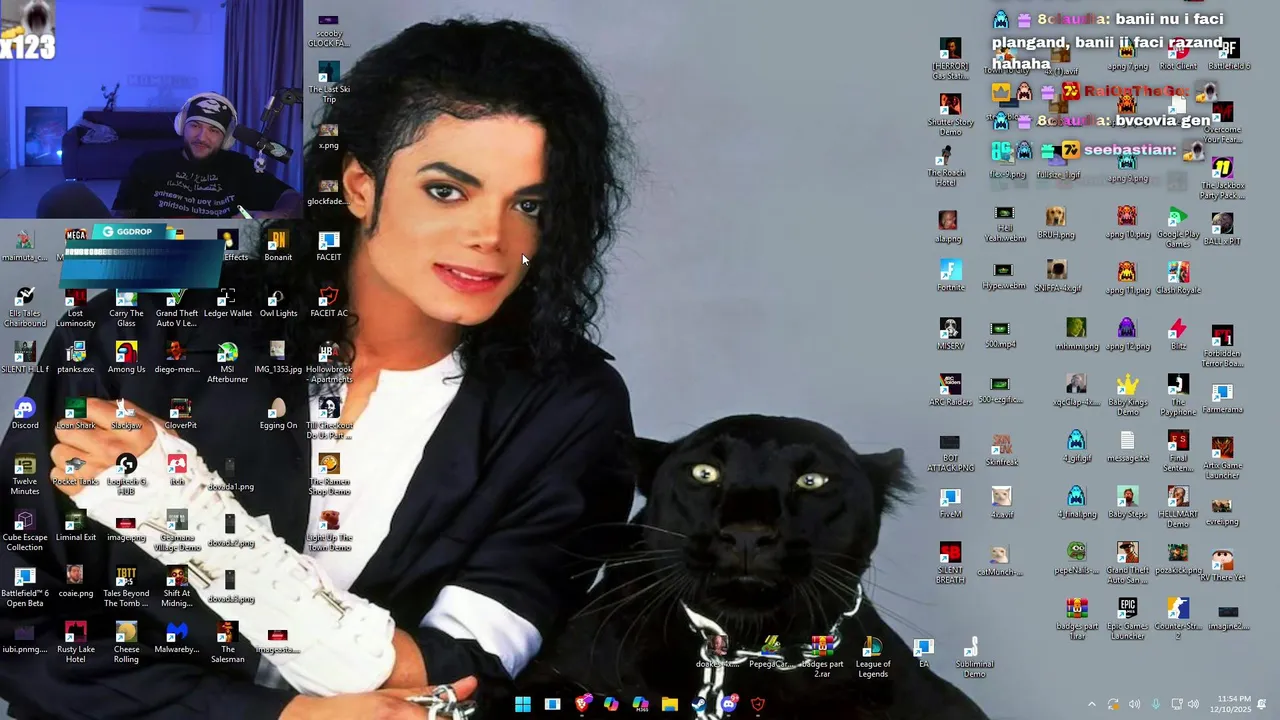
Task: Select the MISERY desktop shortcut
Action: pyautogui.click(x=950, y=334)
